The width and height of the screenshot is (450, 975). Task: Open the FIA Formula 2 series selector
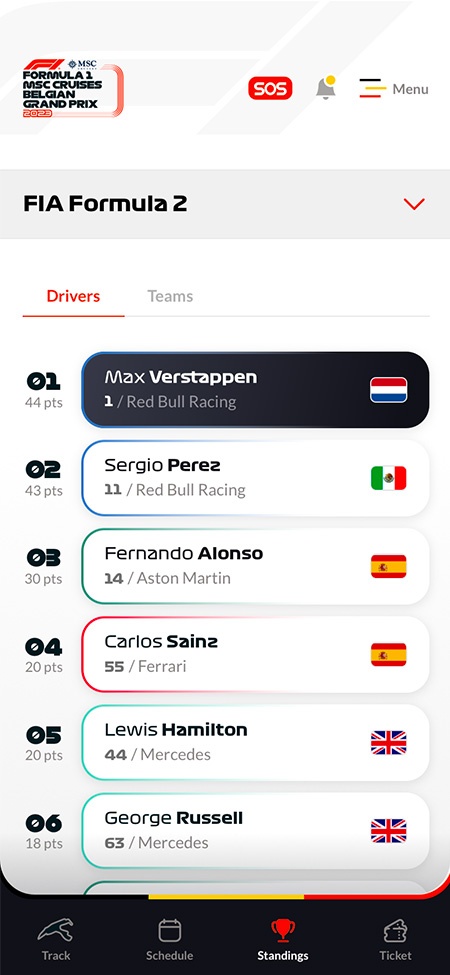coord(225,204)
